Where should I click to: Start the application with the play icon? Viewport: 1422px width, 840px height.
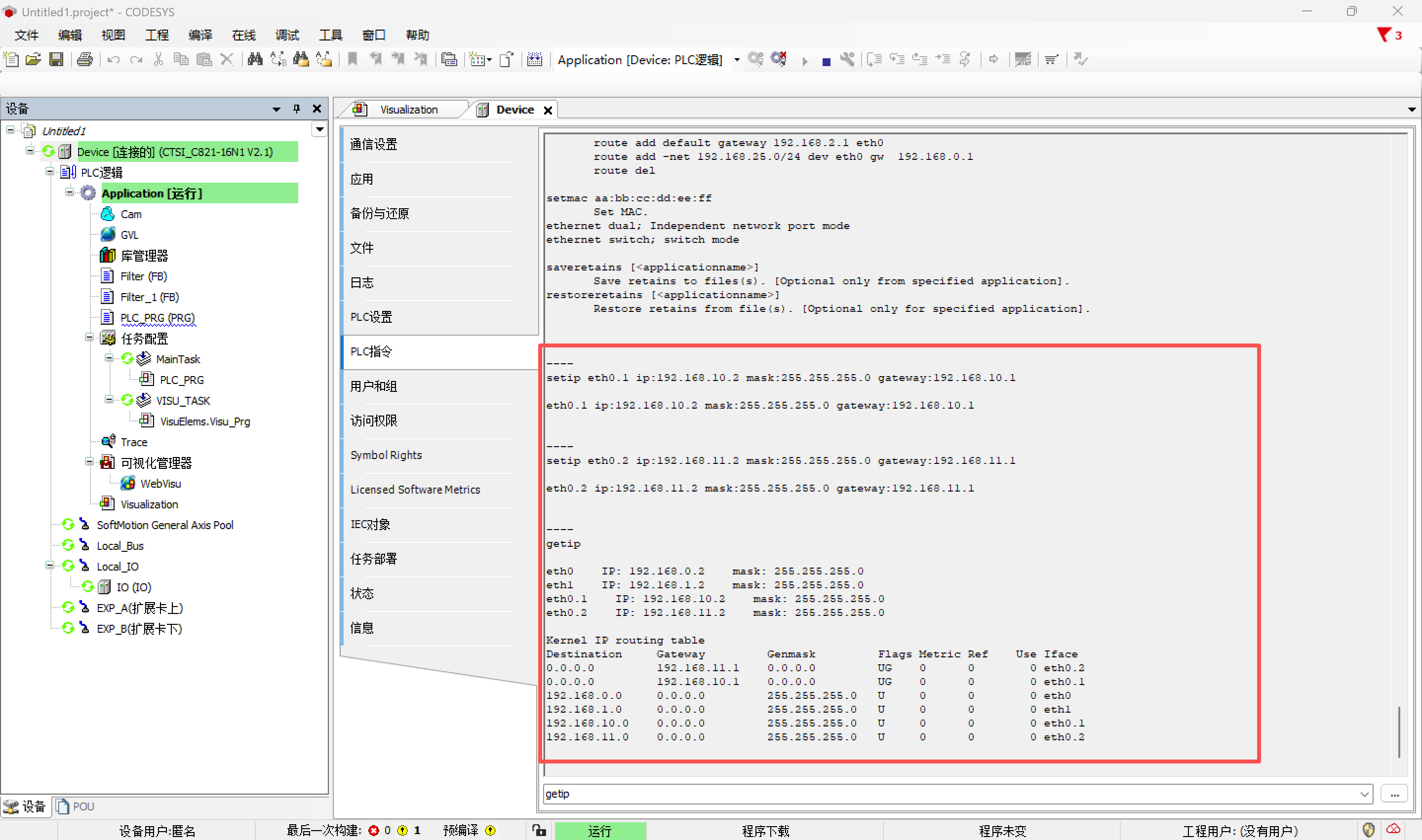tap(804, 61)
